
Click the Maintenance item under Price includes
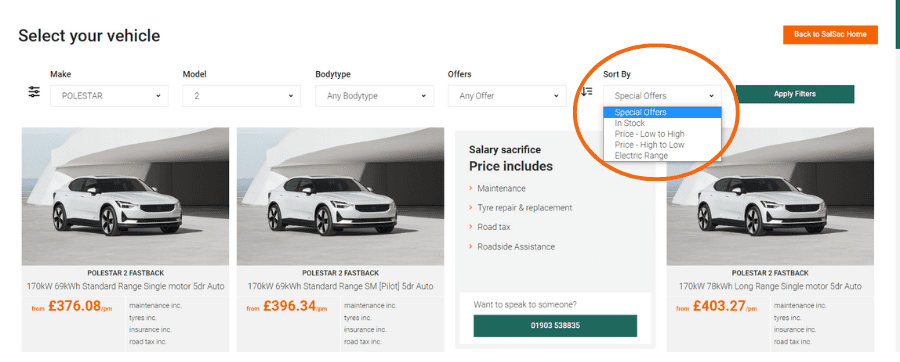tap(501, 188)
